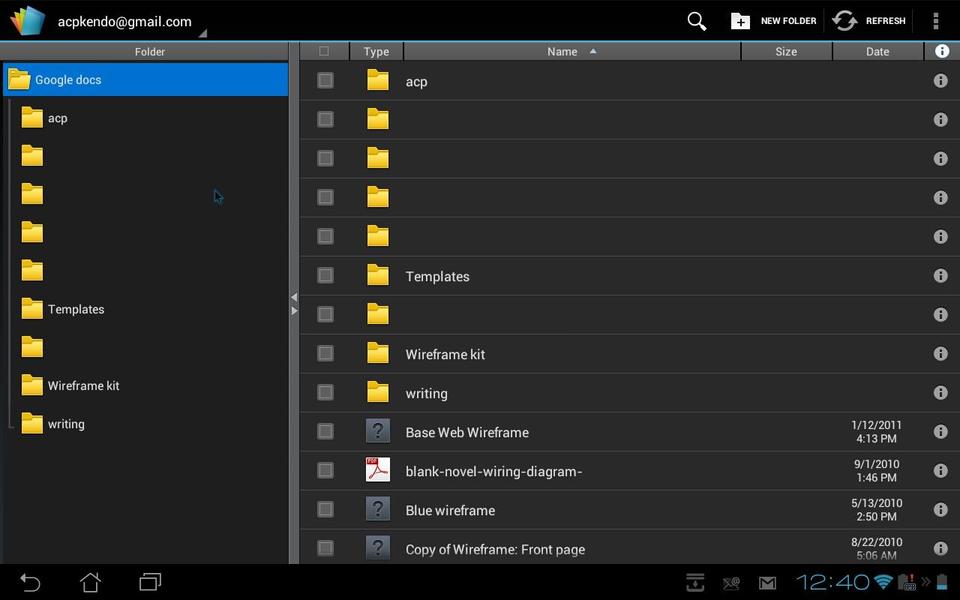Image resolution: width=960 pixels, height=600 pixels.
Task: Refresh the file list
Action: [x=869, y=21]
